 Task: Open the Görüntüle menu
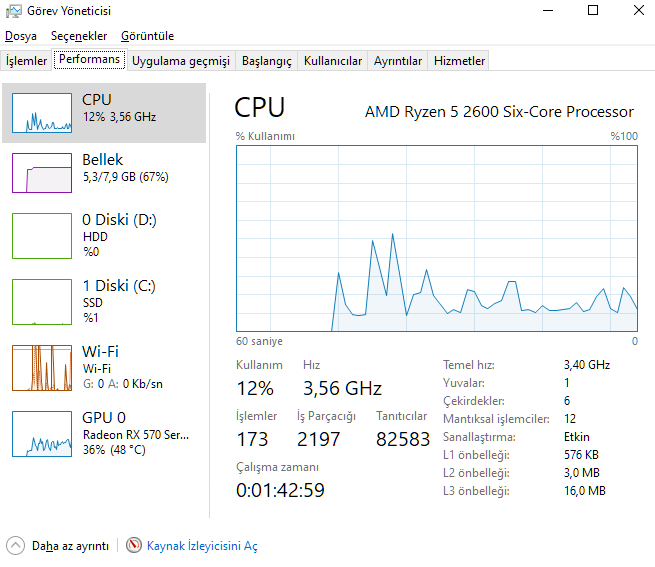147,36
